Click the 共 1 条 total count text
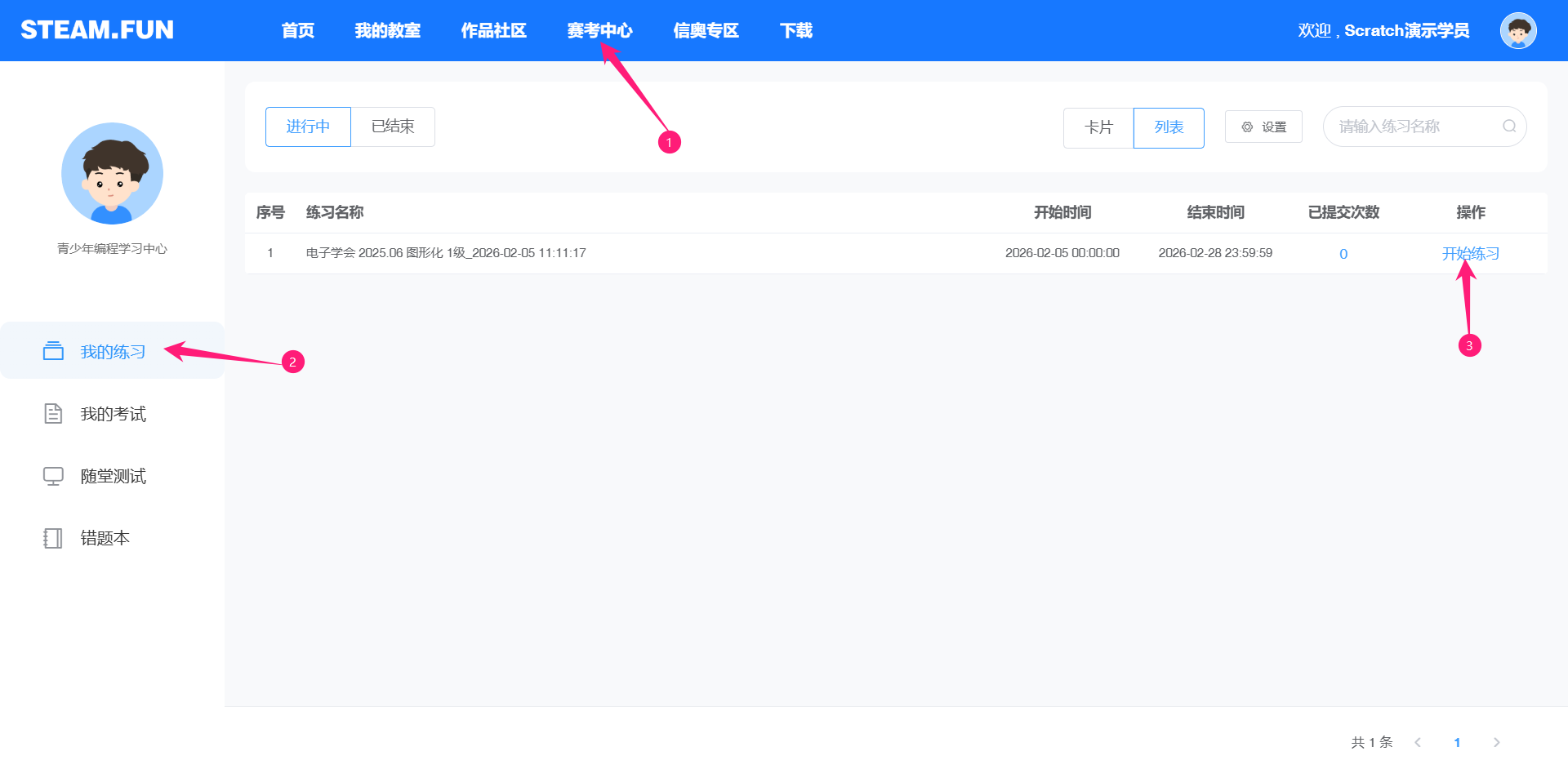1568x778 pixels. click(x=1372, y=742)
